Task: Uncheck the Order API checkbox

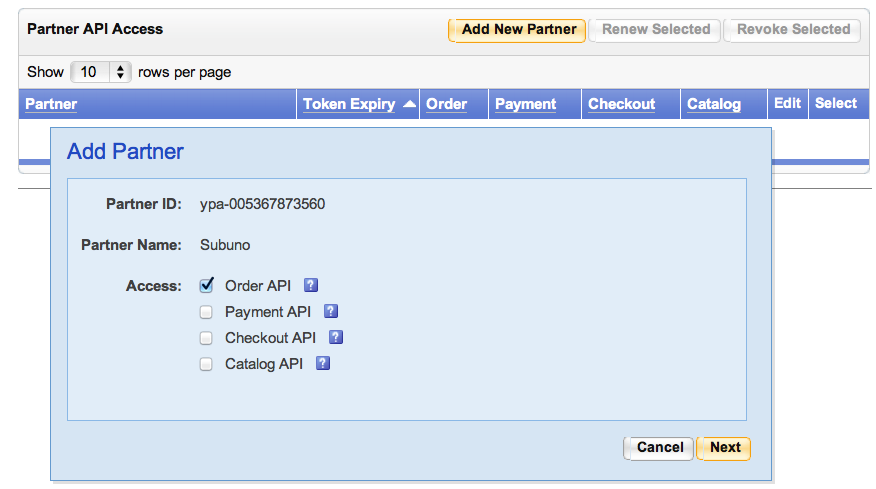Action: 207,286
